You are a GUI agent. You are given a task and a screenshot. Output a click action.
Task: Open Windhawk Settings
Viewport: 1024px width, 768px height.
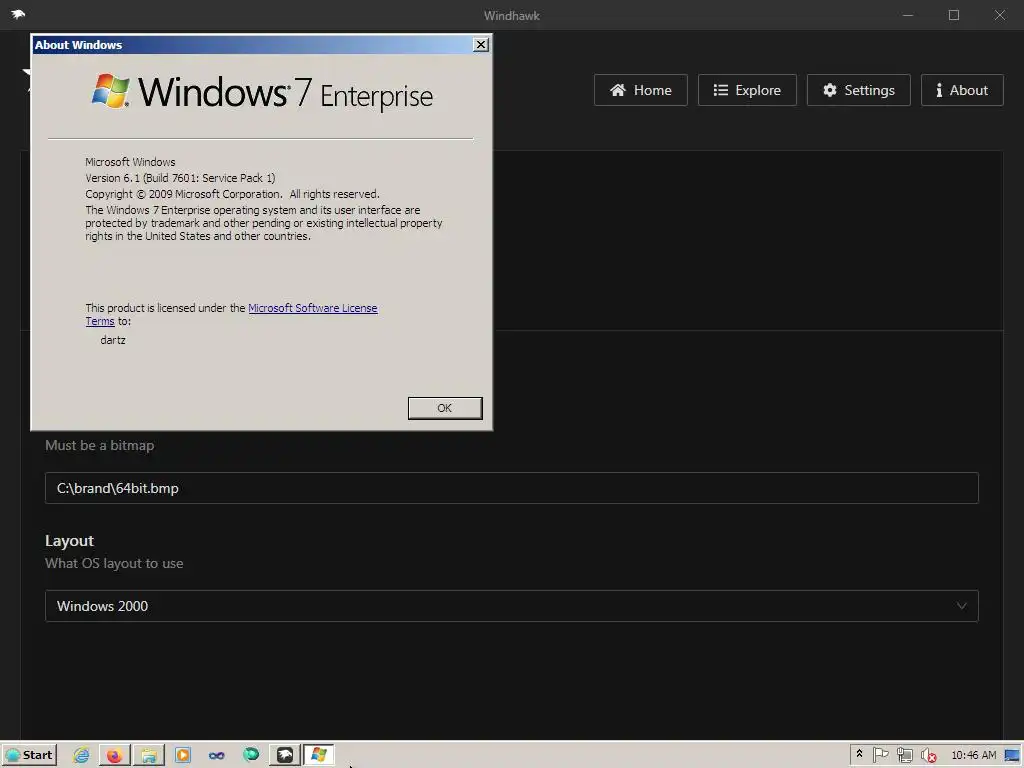pos(859,90)
